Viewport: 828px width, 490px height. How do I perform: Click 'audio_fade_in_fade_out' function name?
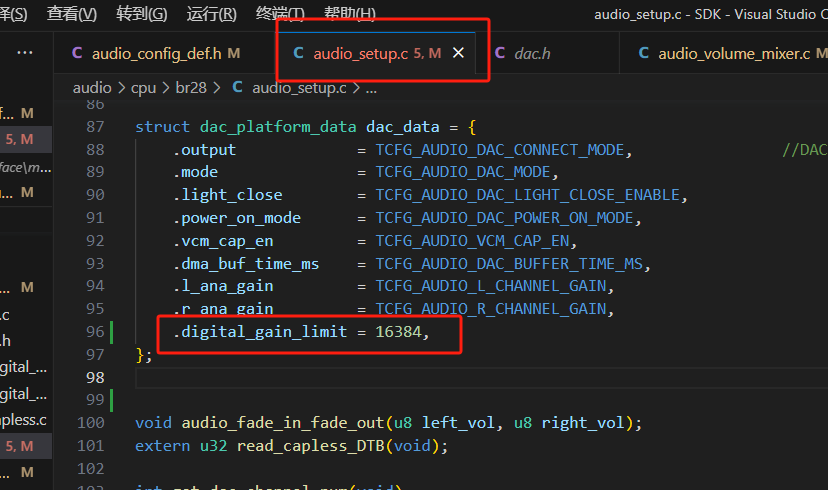point(283,423)
